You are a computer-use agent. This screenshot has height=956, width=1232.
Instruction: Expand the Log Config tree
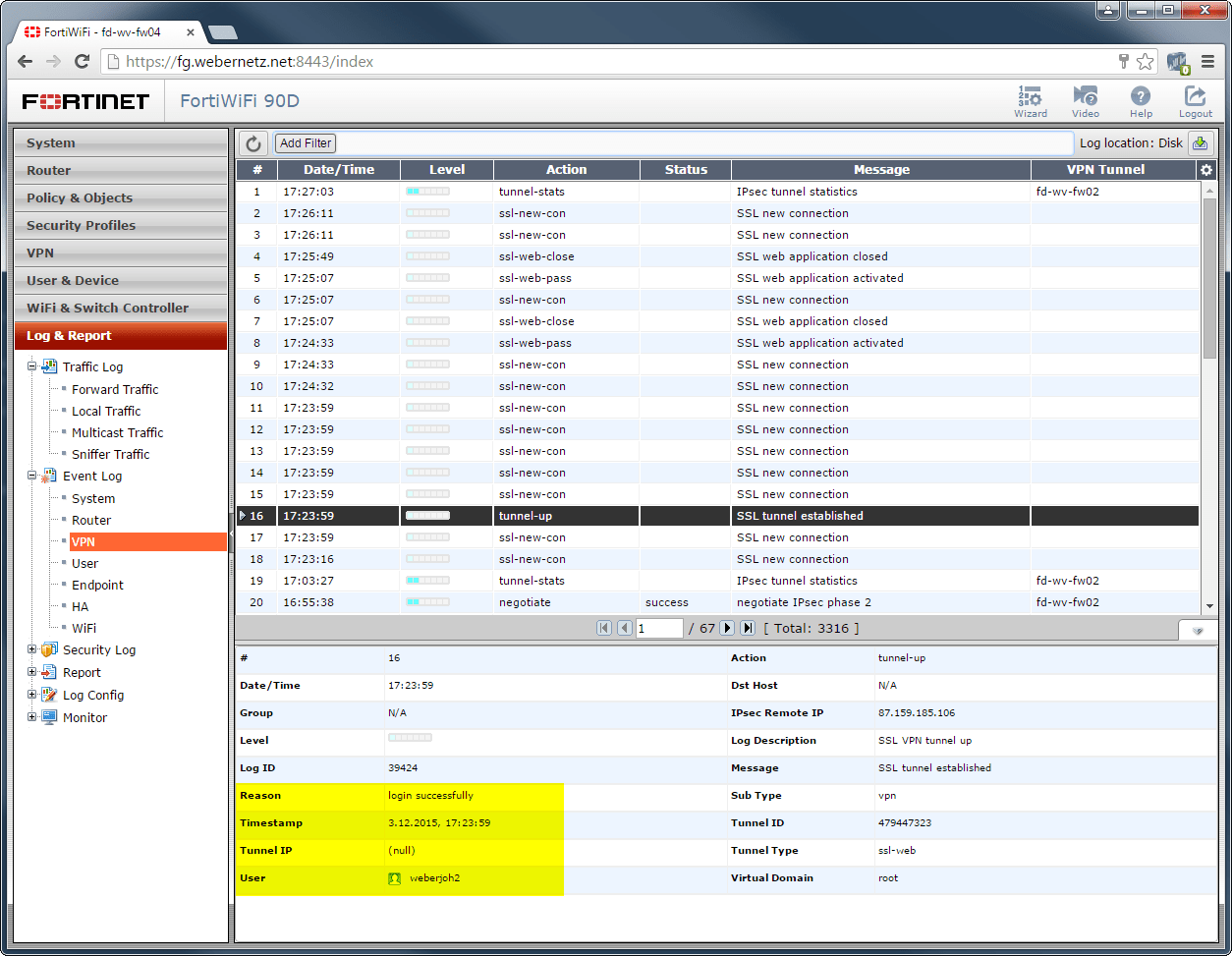pyautogui.click(x=31, y=695)
